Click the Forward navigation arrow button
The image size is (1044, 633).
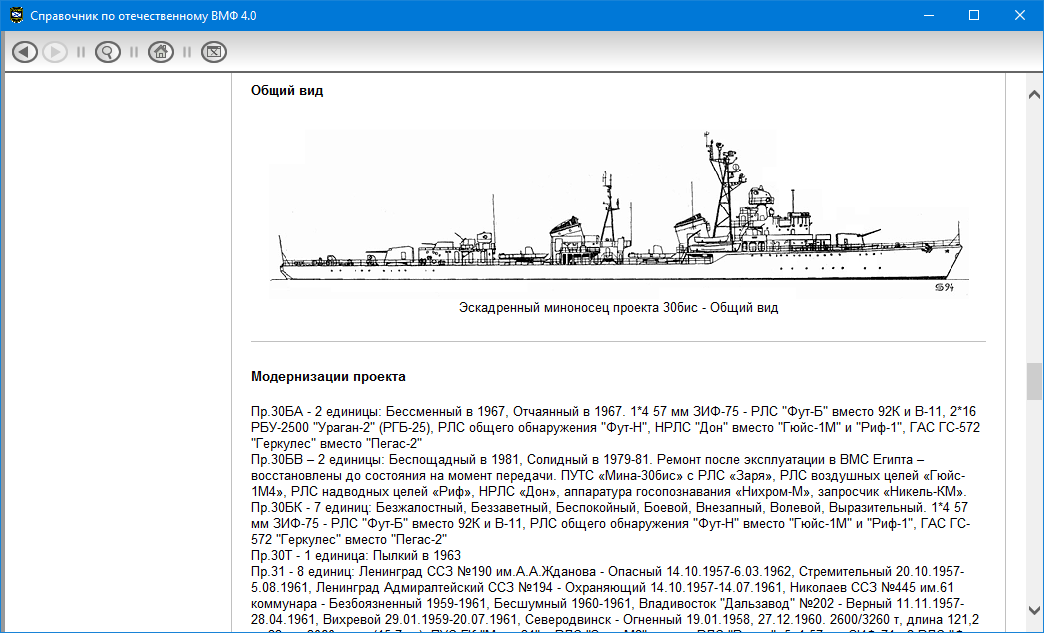(55, 52)
